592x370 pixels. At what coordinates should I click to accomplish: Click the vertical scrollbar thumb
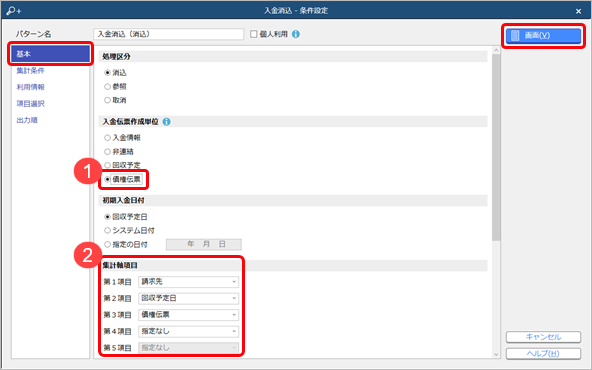(496, 147)
